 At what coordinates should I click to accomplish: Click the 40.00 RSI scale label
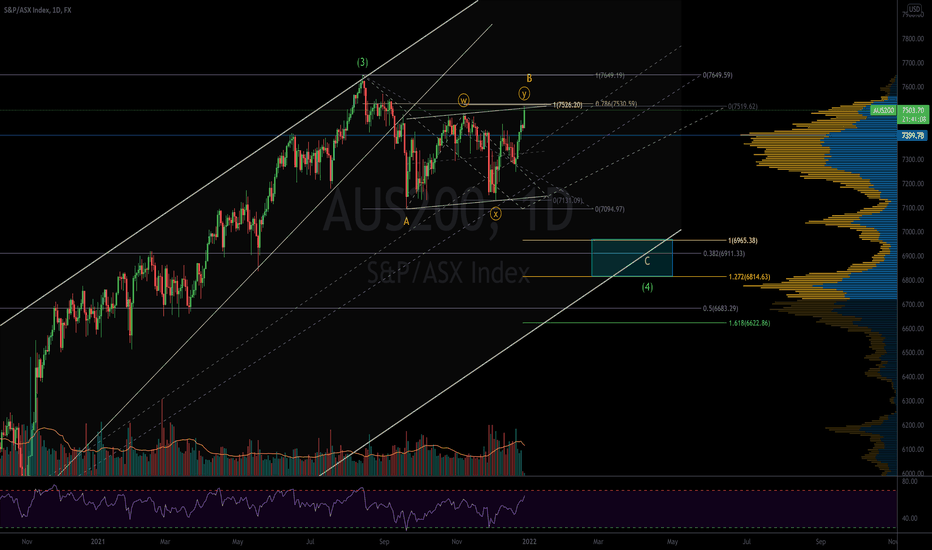coord(909,518)
